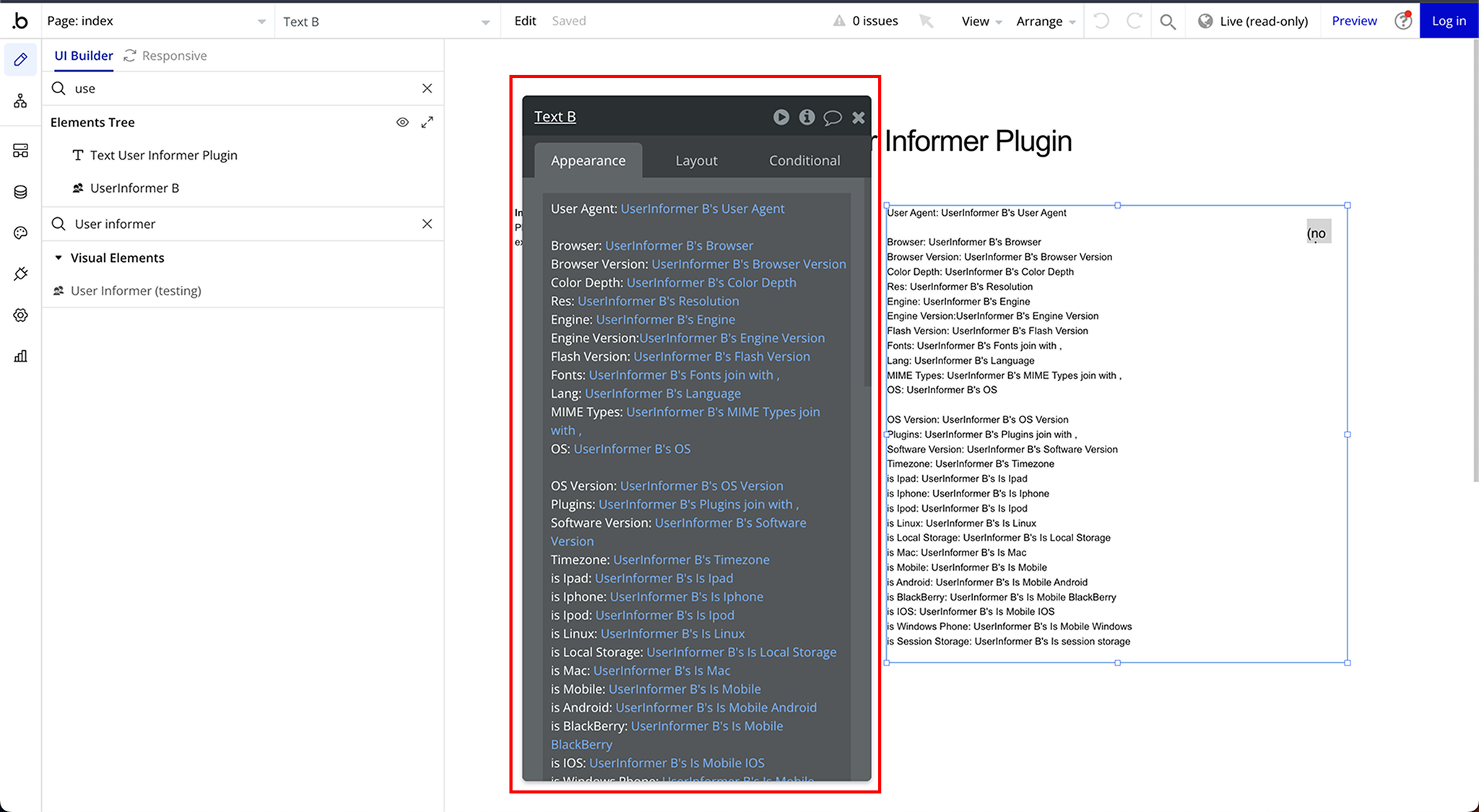Click the comment bubble icon in Text B panel
Image resolution: width=1479 pixels, height=812 pixels.
pos(832,117)
